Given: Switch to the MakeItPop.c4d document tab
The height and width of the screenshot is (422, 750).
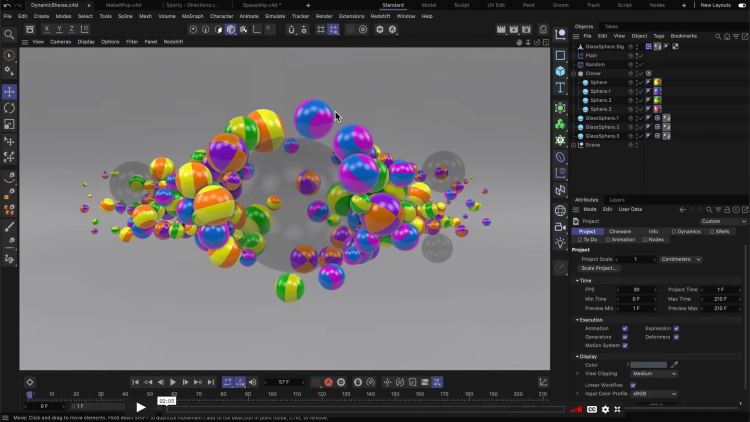Looking at the screenshot, I should pyautogui.click(x=123, y=5).
